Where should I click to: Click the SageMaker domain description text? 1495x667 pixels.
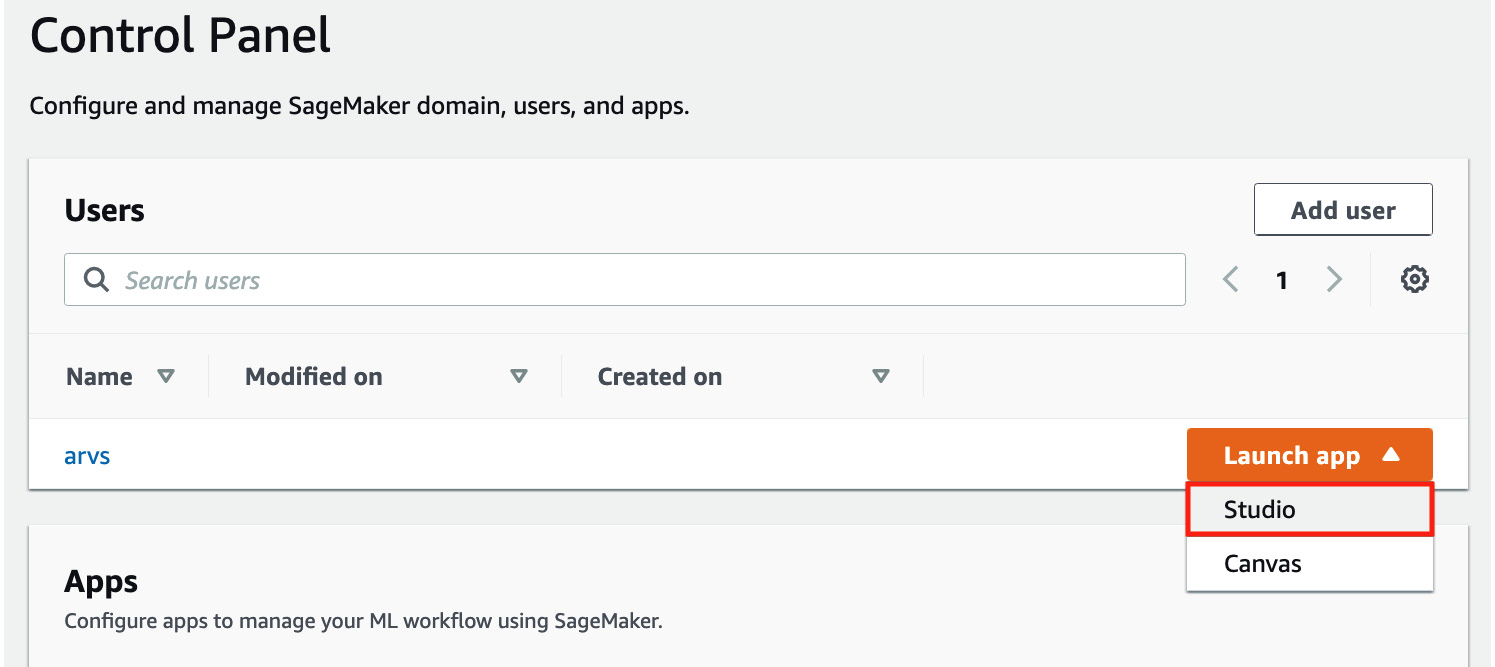pos(360,106)
